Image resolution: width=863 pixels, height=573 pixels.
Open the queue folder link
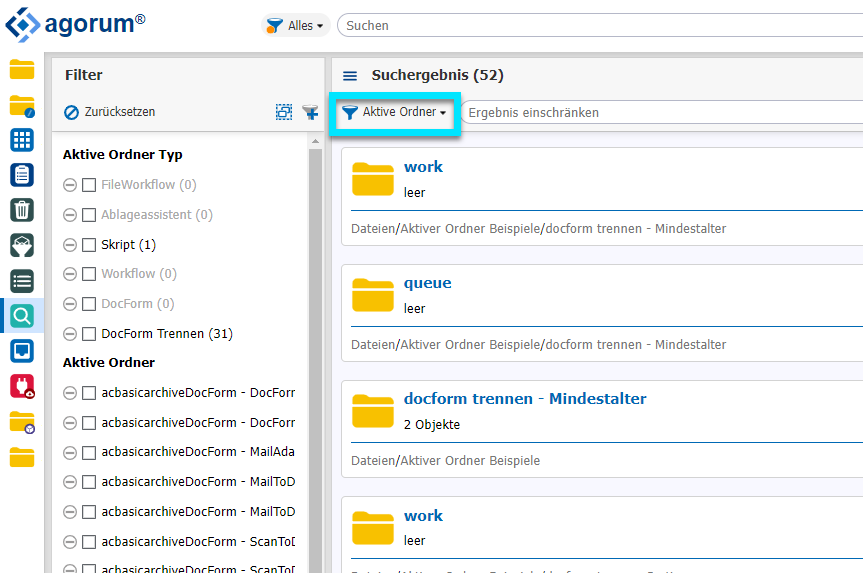[x=427, y=283]
